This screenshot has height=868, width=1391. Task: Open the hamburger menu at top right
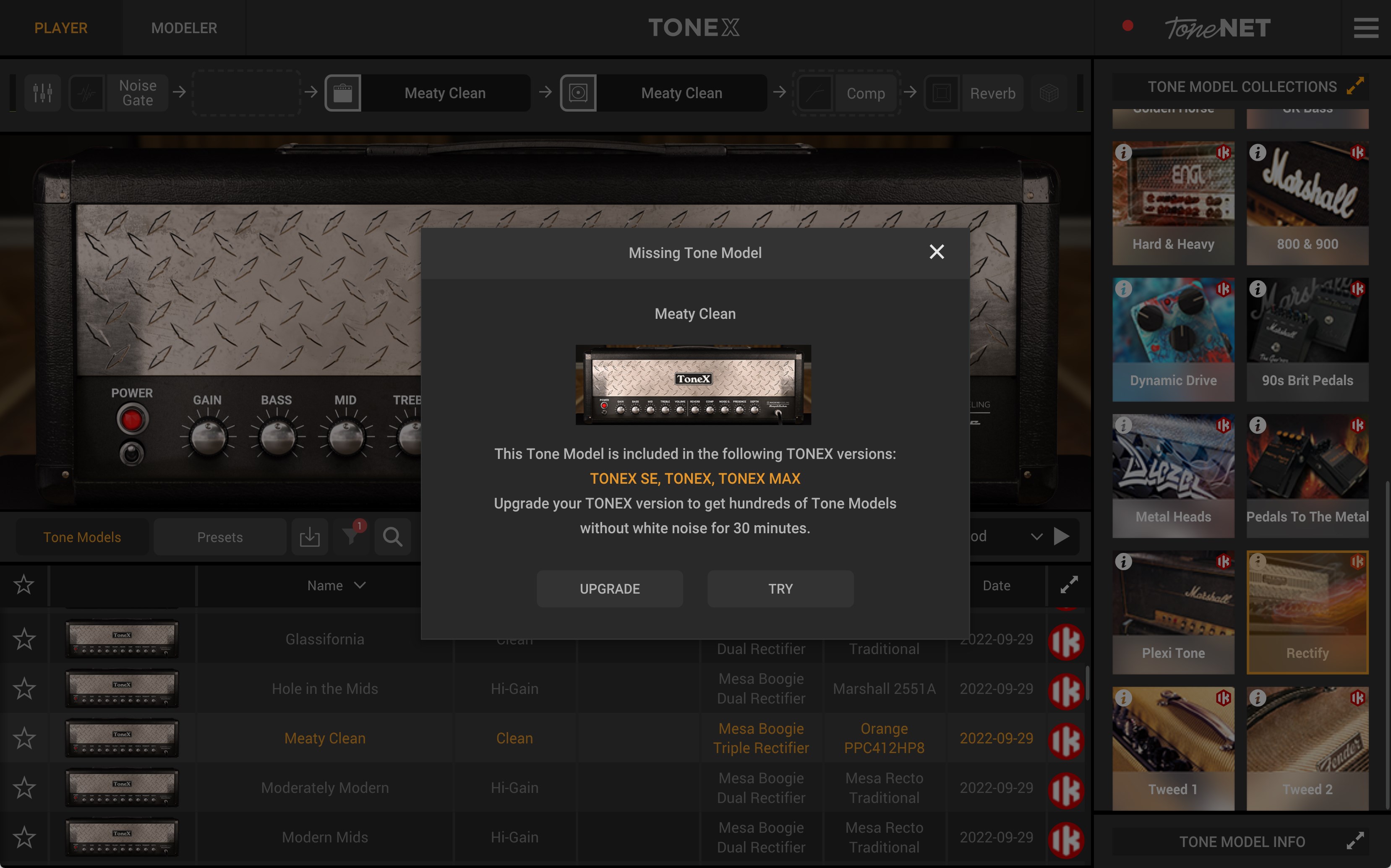1366,28
